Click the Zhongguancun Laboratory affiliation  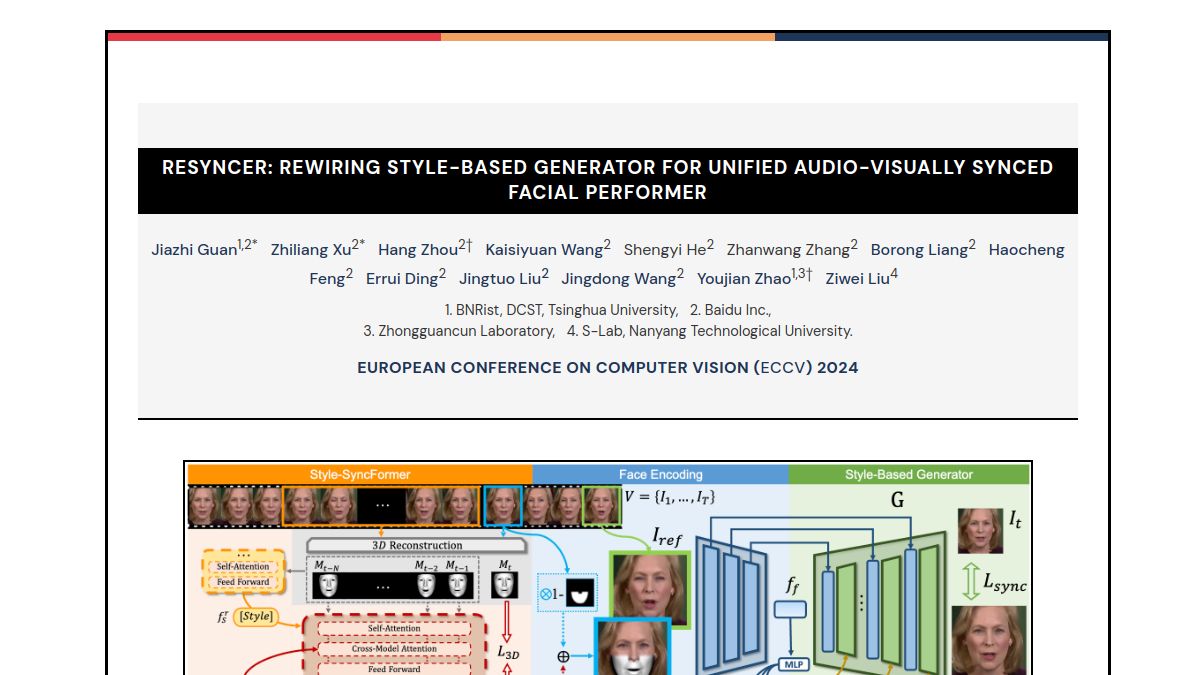click(459, 331)
